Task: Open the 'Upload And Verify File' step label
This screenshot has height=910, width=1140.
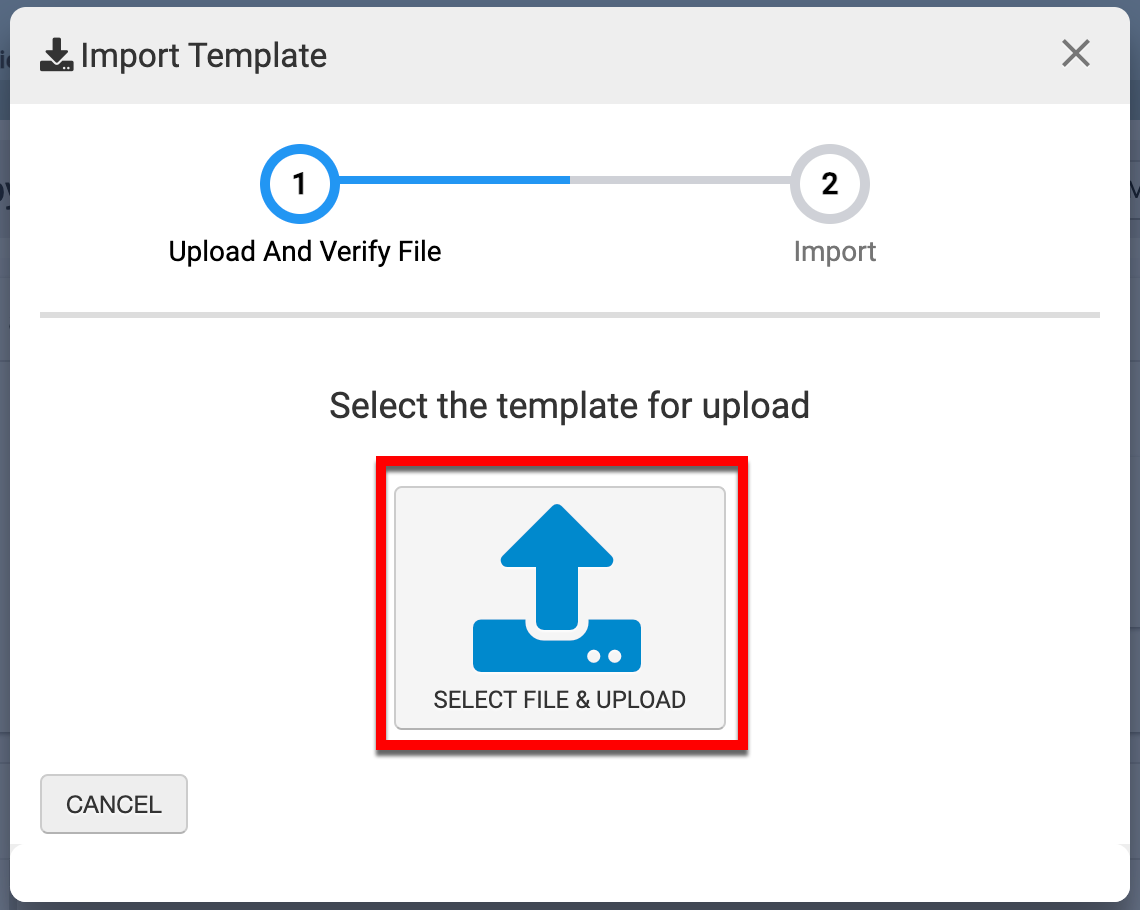Action: [x=305, y=252]
